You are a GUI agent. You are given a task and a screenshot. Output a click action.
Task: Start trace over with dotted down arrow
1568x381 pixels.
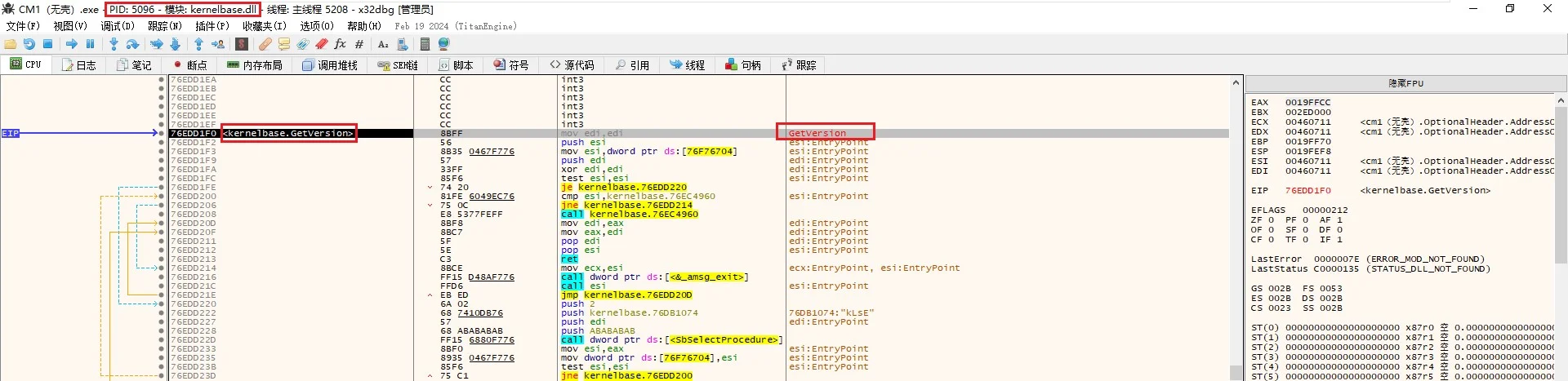coord(175,44)
